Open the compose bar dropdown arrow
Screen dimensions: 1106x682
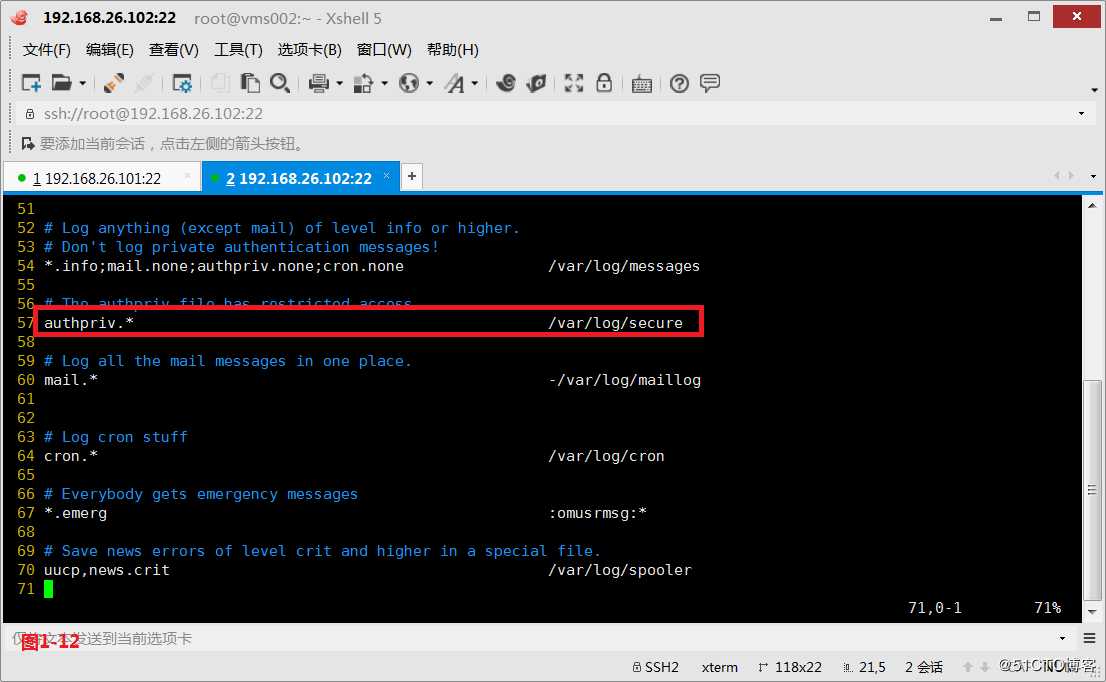pyautogui.click(x=1062, y=638)
